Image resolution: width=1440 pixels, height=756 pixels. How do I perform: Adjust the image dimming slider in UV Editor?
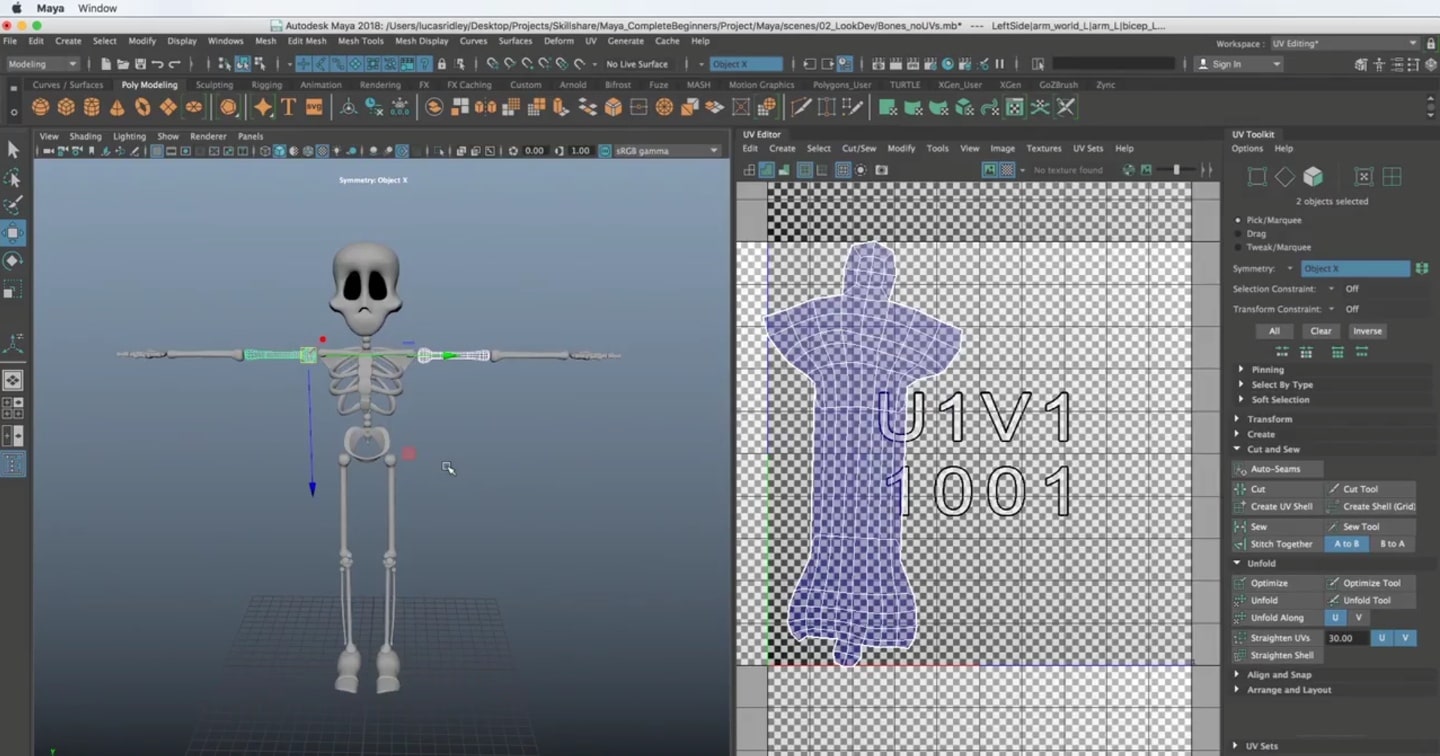(x=1178, y=170)
